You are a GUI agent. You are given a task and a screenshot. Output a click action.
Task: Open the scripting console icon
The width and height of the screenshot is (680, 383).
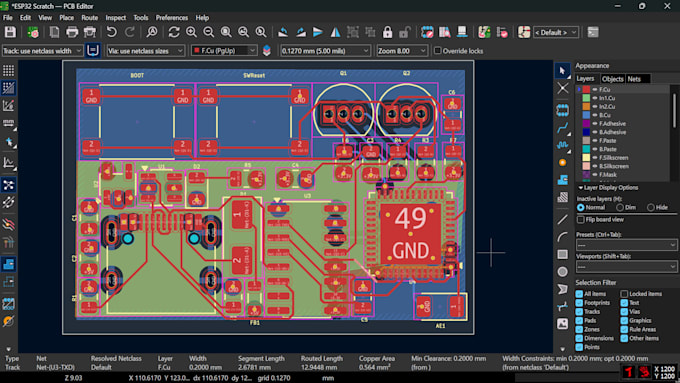point(593,32)
